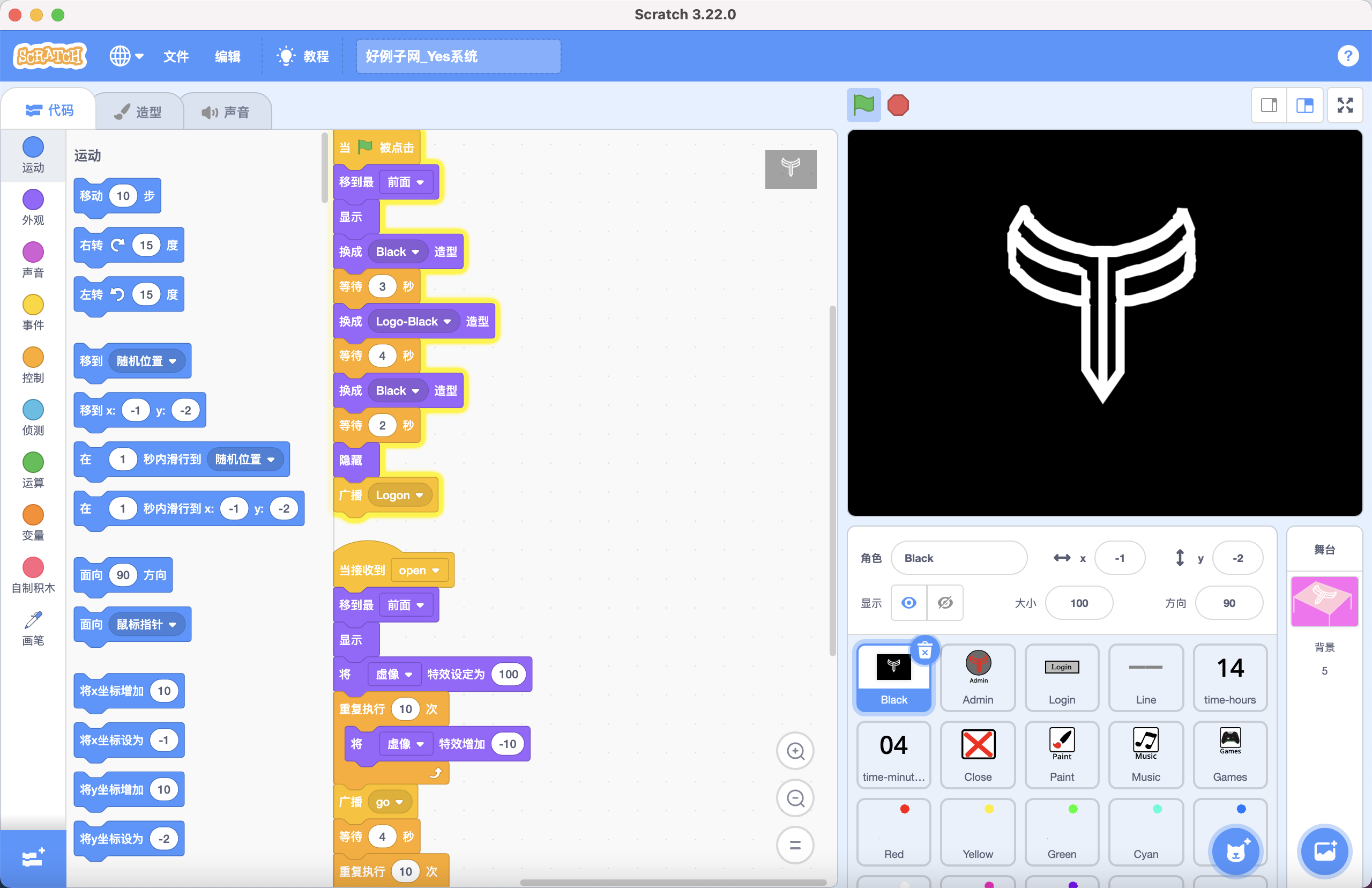The width and height of the screenshot is (1372, 888).
Task: Select the 运动 motion category
Action: [33, 154]
